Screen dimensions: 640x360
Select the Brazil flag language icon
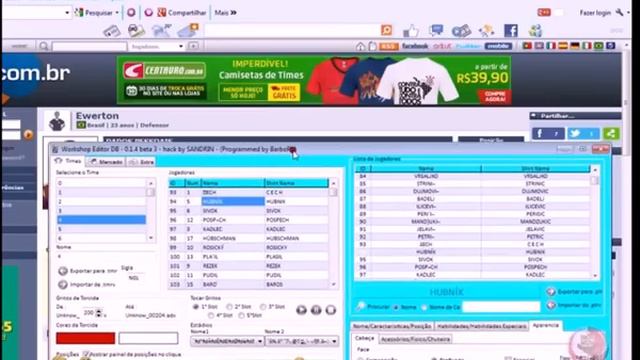pos(598,46)
